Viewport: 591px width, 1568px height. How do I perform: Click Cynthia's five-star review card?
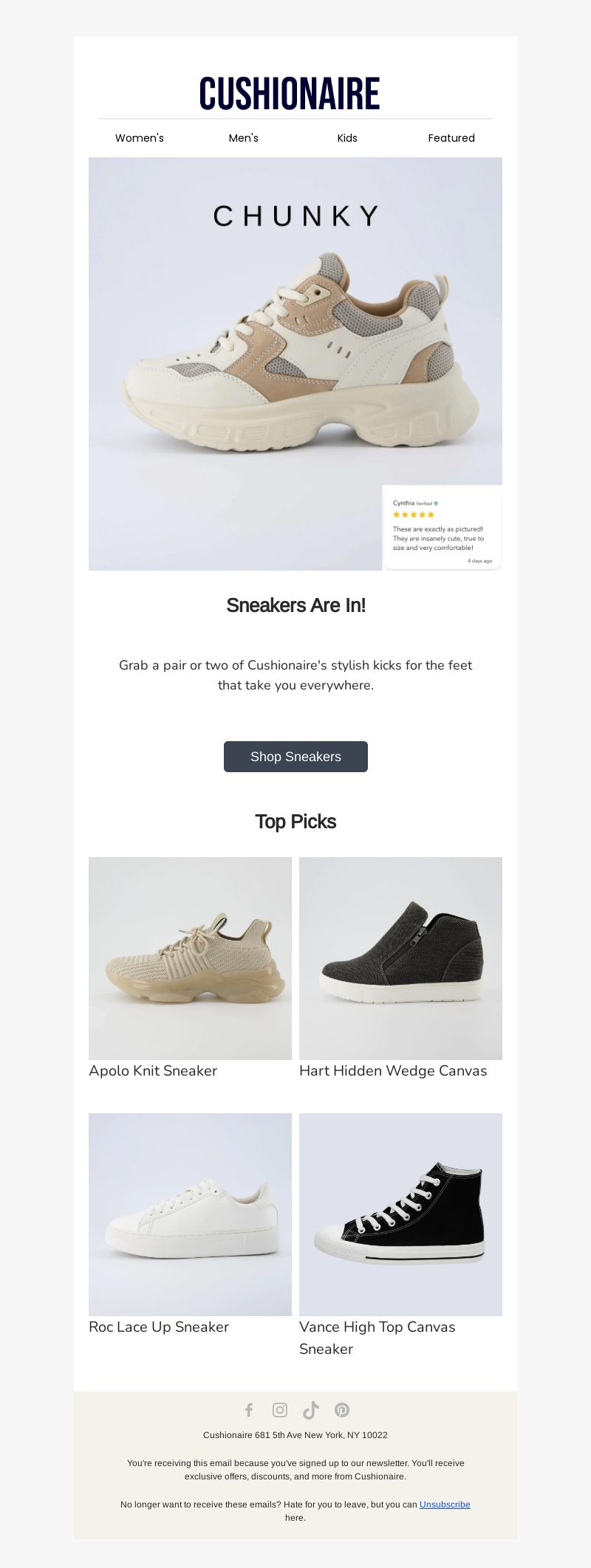tap(442, 527)
